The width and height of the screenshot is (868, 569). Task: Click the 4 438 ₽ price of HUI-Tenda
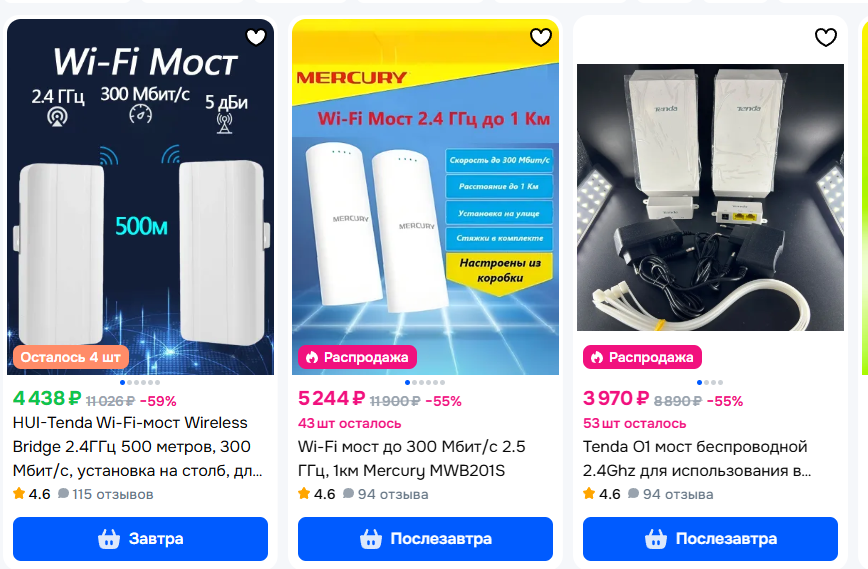click(x=47, y=399)
